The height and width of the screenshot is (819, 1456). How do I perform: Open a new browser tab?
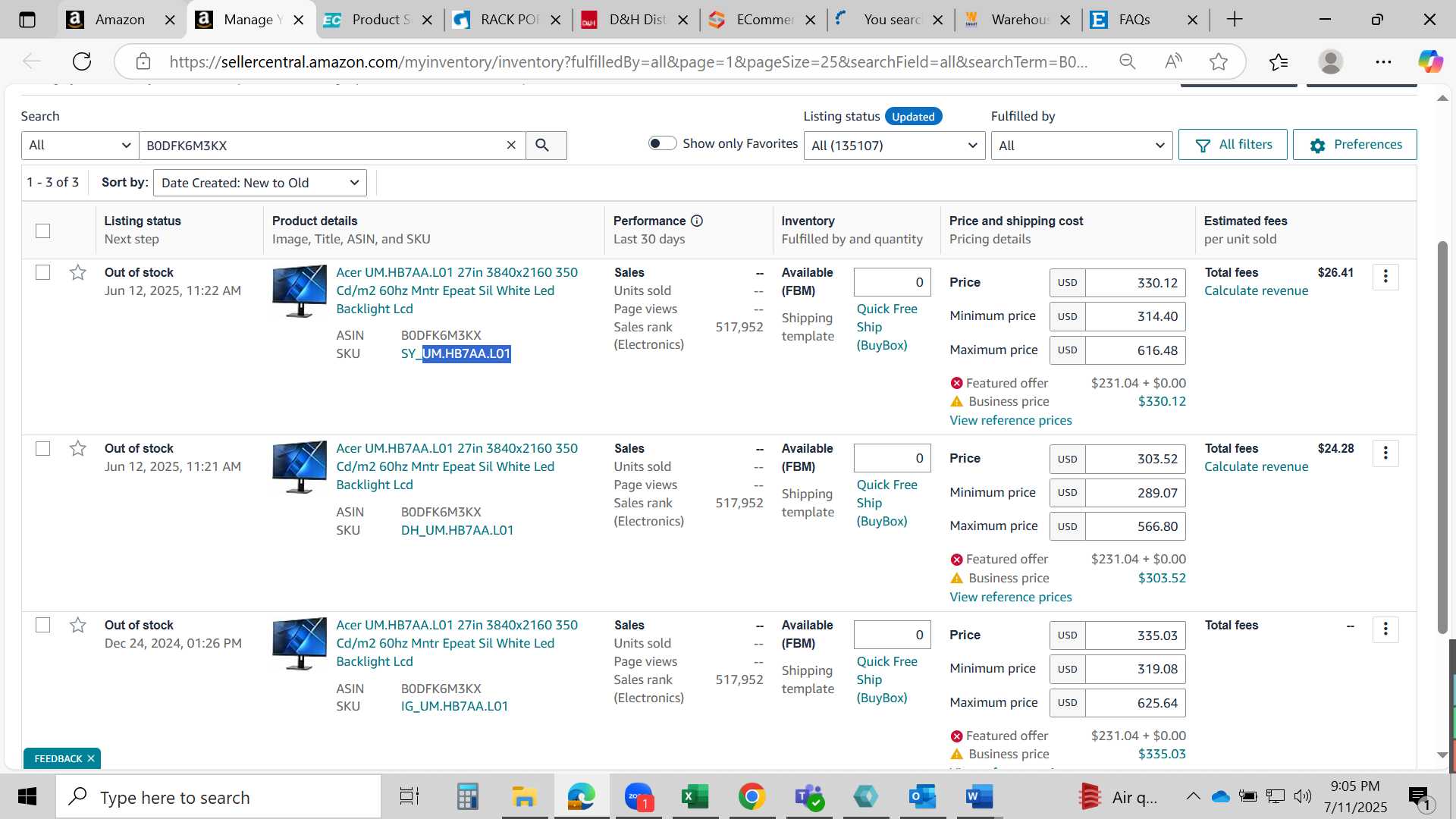tap(1235, 20)
